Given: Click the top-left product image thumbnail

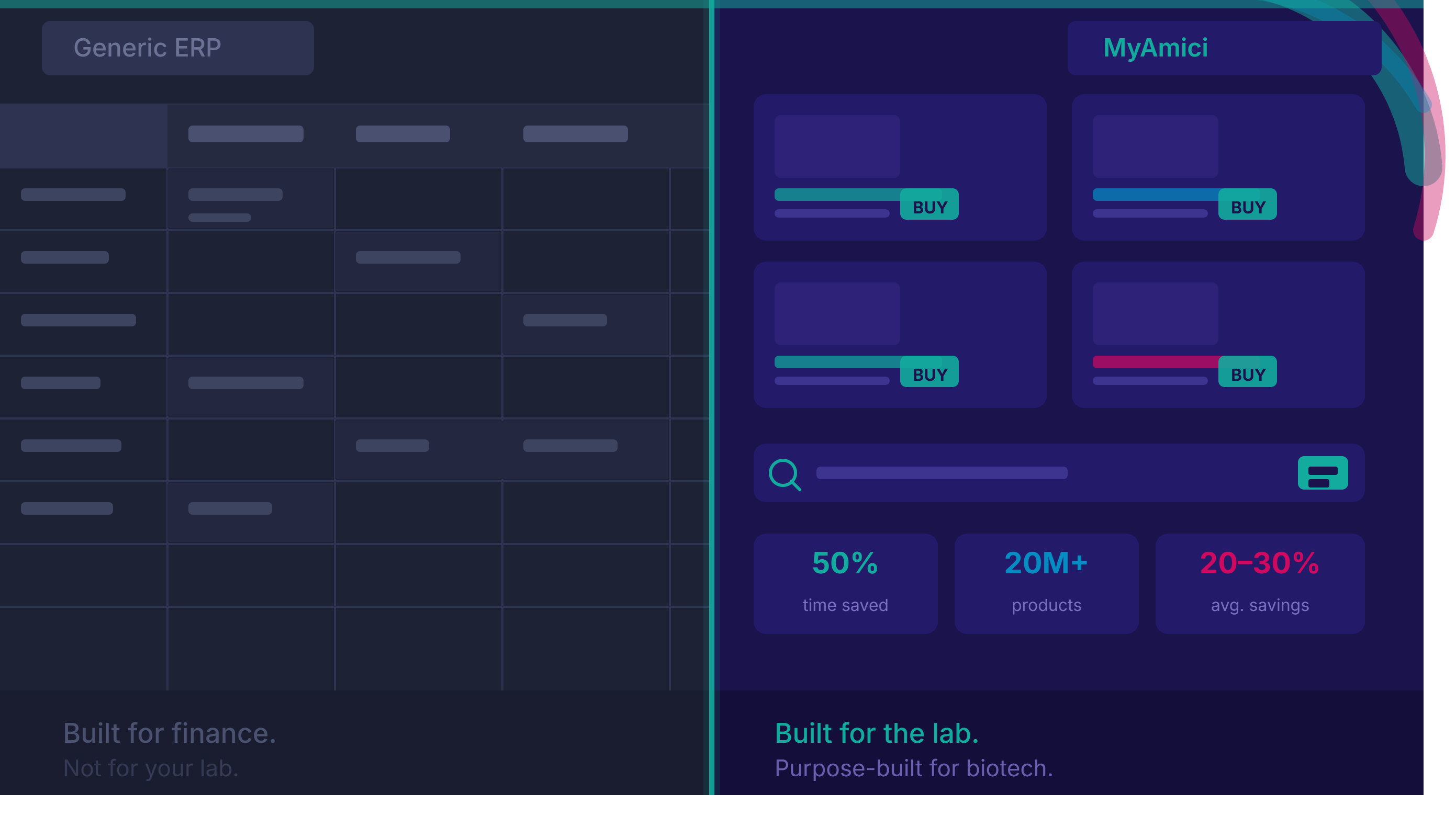Looking at the screenshot, I should pos(836,146).
